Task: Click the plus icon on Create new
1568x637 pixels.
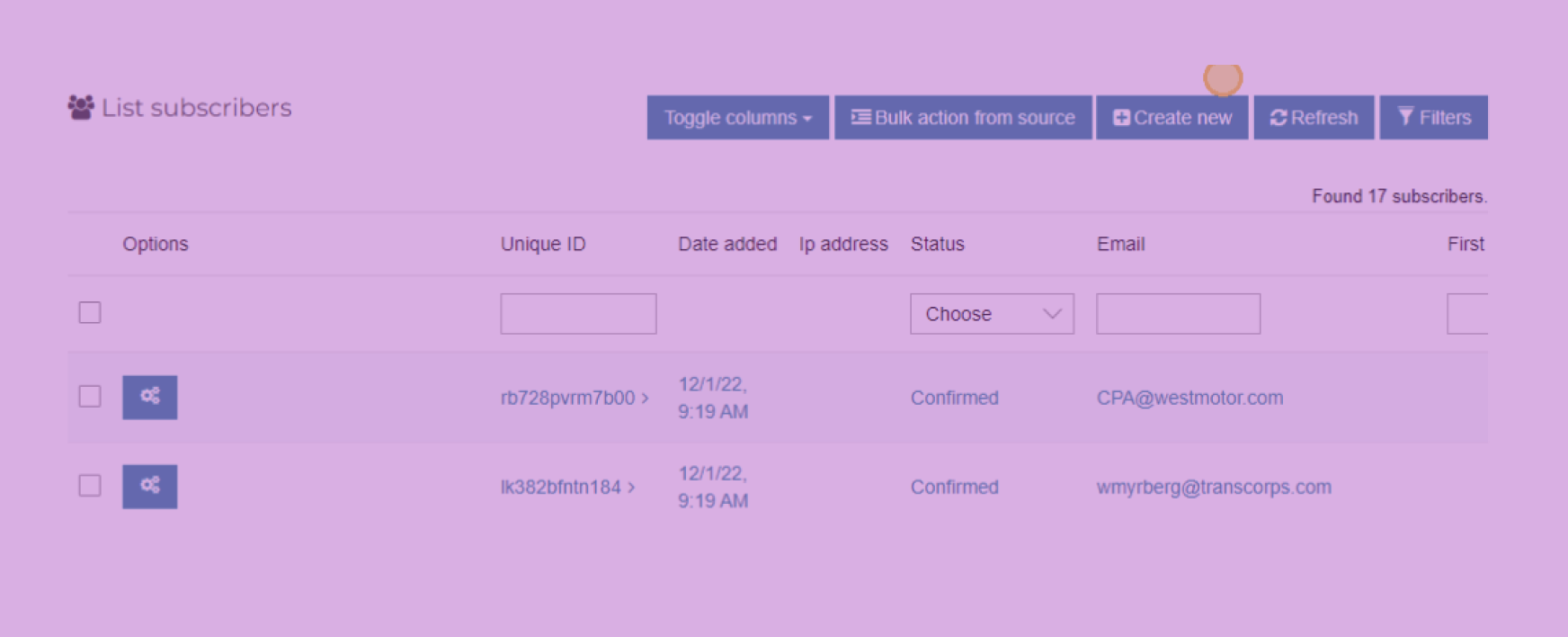Action: coord(1121,118)
